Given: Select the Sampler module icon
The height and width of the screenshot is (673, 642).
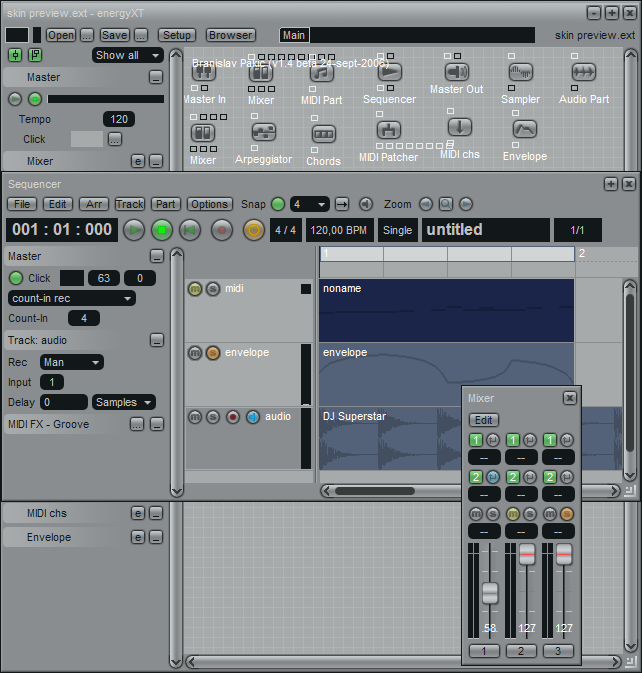Looking at the screenshot, I should click(x=521, y=72).
